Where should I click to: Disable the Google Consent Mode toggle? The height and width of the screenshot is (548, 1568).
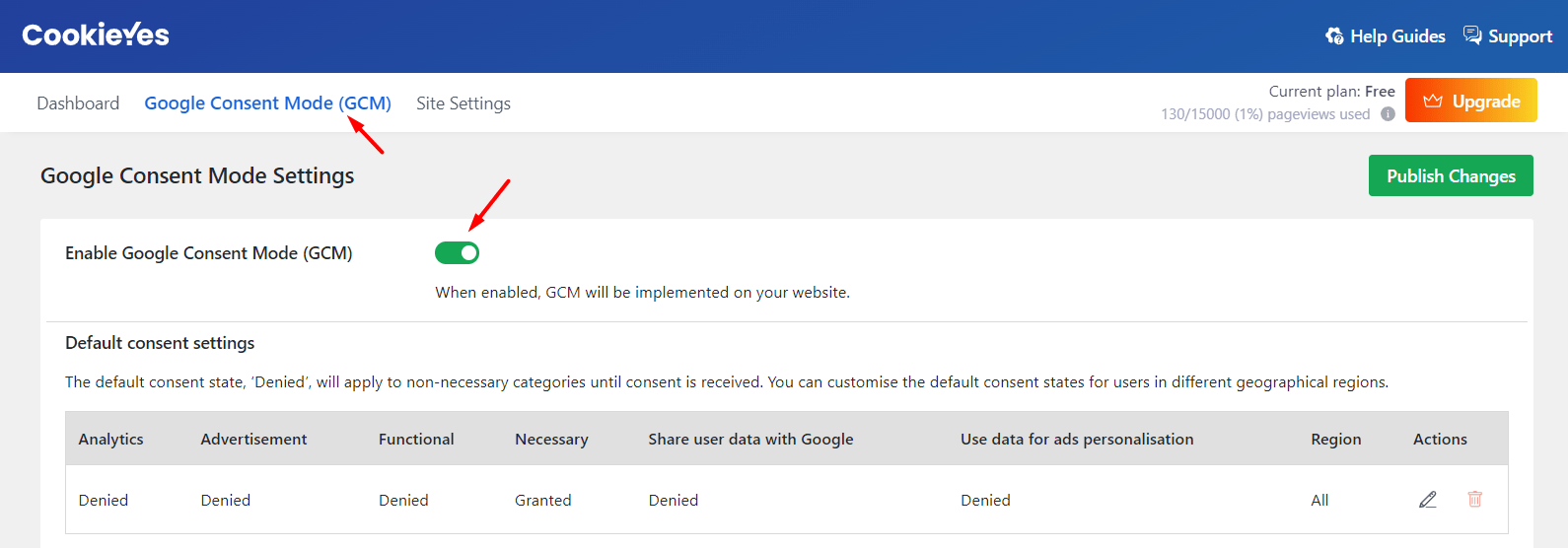tap(458, 253)
